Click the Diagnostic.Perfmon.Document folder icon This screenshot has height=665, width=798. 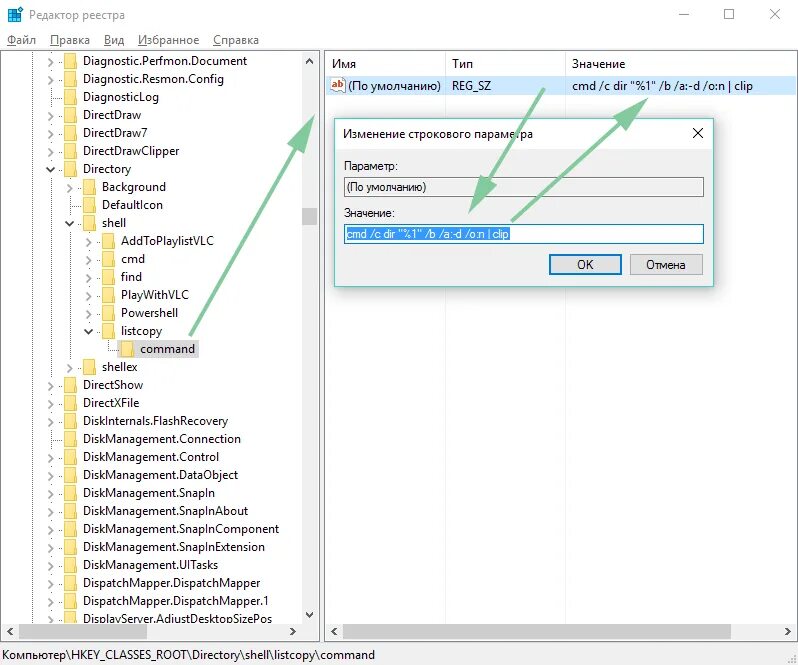click(71, 61)
